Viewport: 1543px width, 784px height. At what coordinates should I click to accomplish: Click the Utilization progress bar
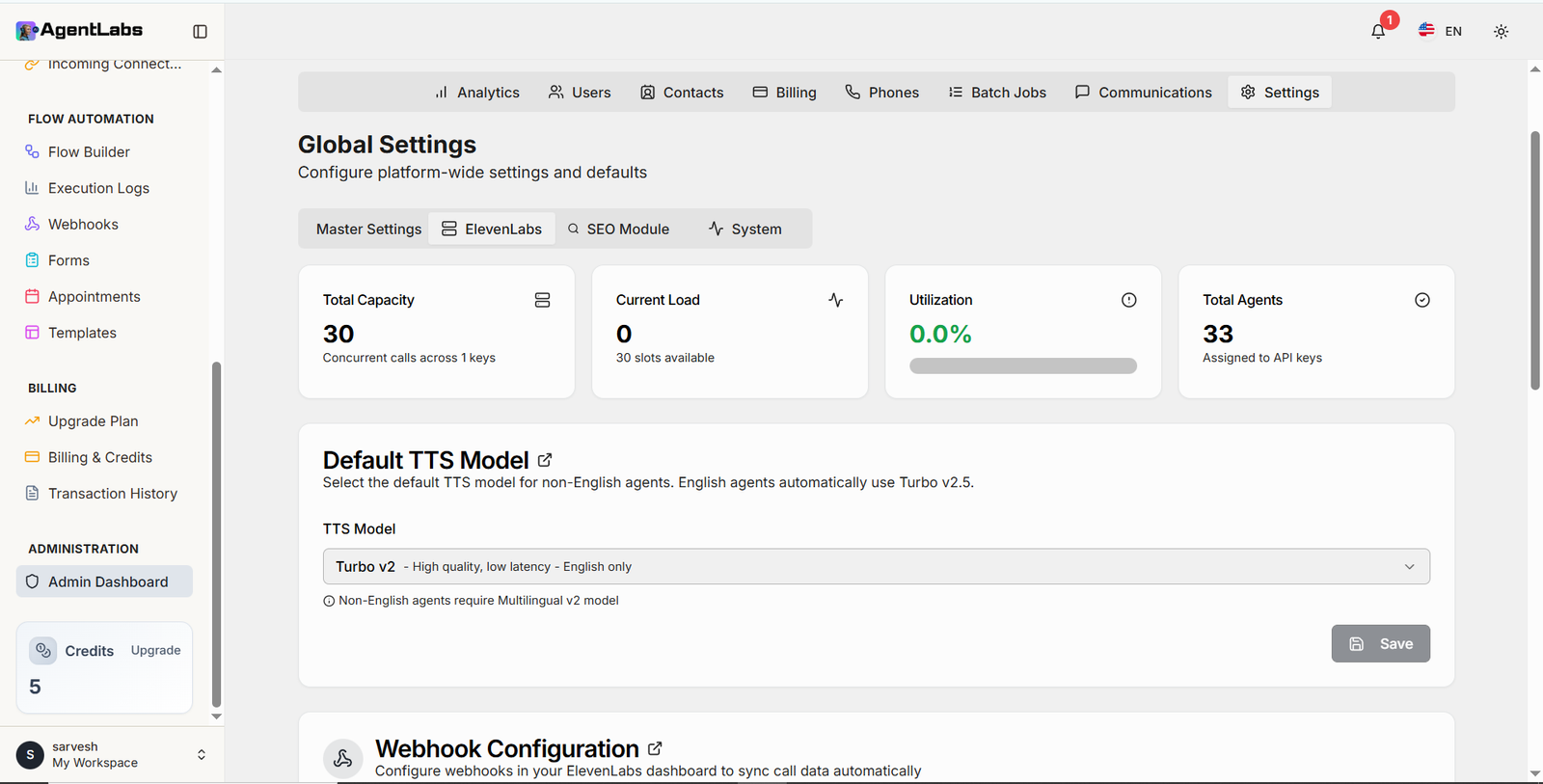click(1022, 366)
